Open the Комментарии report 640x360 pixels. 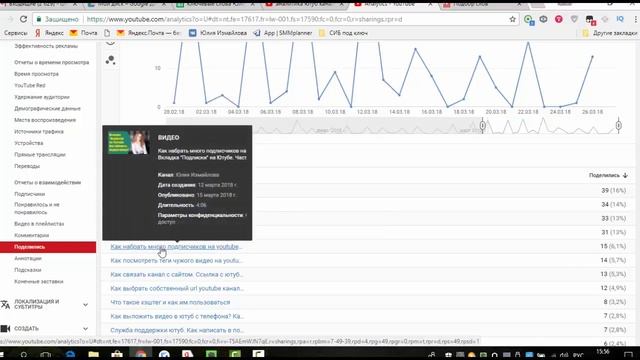click(31, 235)
